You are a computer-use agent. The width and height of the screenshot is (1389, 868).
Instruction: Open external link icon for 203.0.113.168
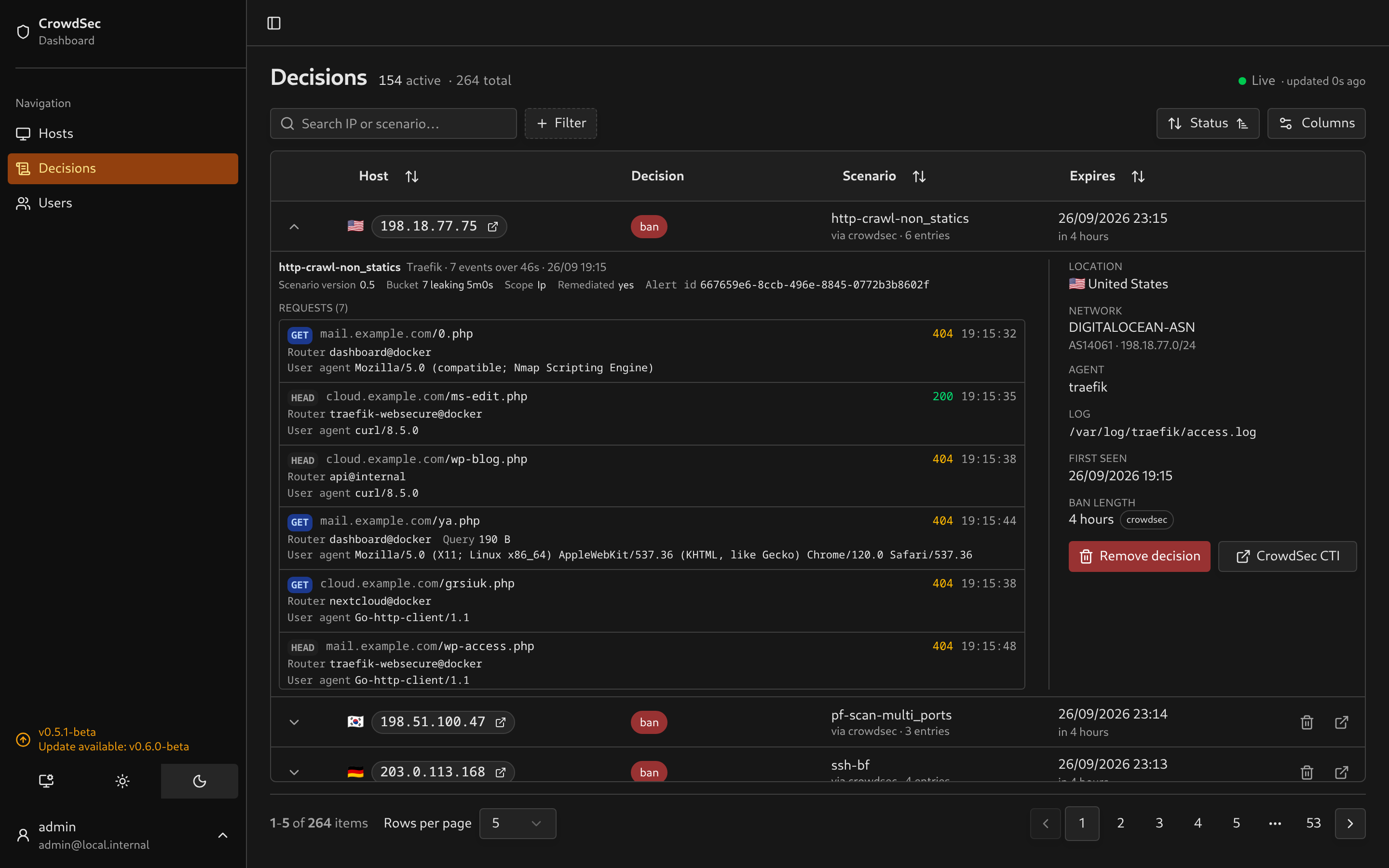pyautogui.click(x=501, y=772)
